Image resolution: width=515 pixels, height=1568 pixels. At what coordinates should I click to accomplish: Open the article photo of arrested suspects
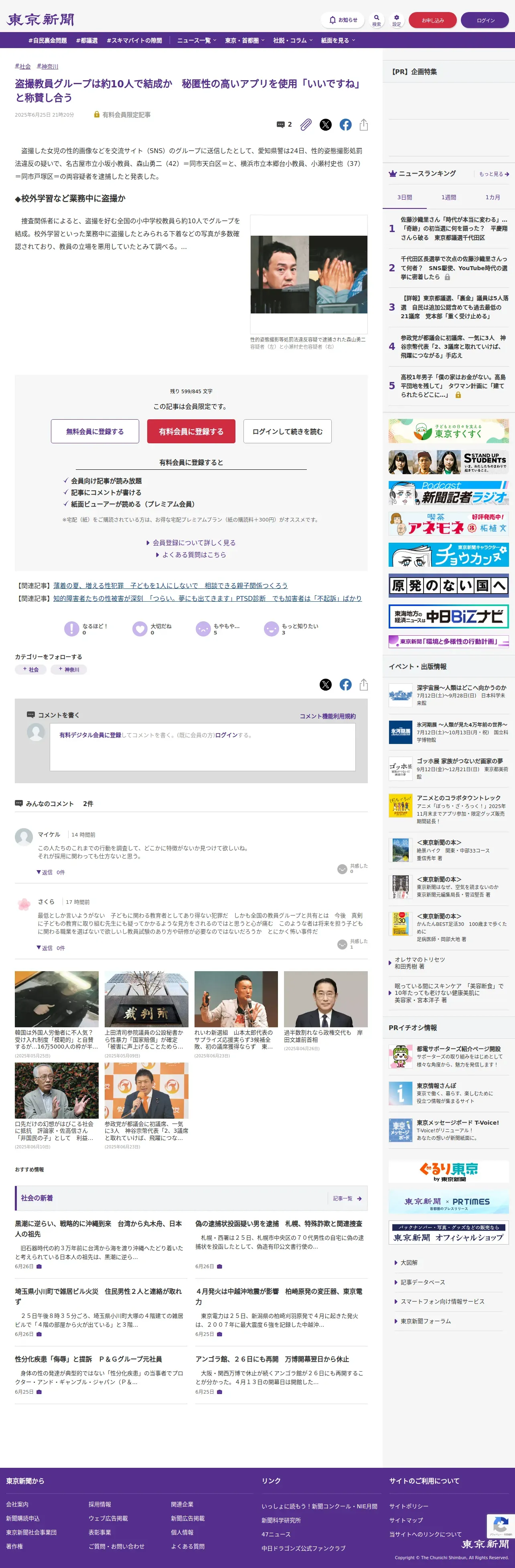point(309,274)
